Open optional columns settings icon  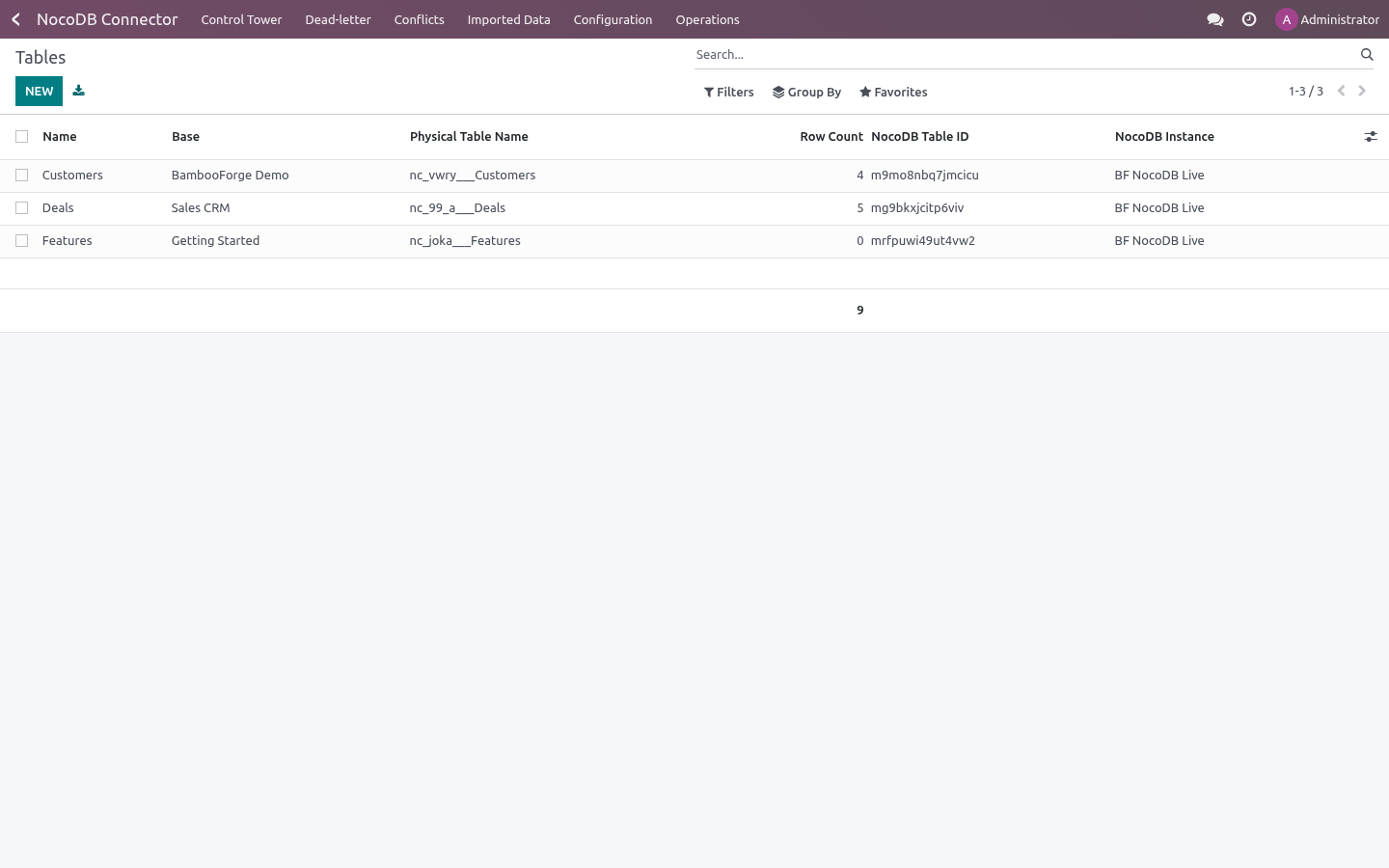tap(1371, 137)
